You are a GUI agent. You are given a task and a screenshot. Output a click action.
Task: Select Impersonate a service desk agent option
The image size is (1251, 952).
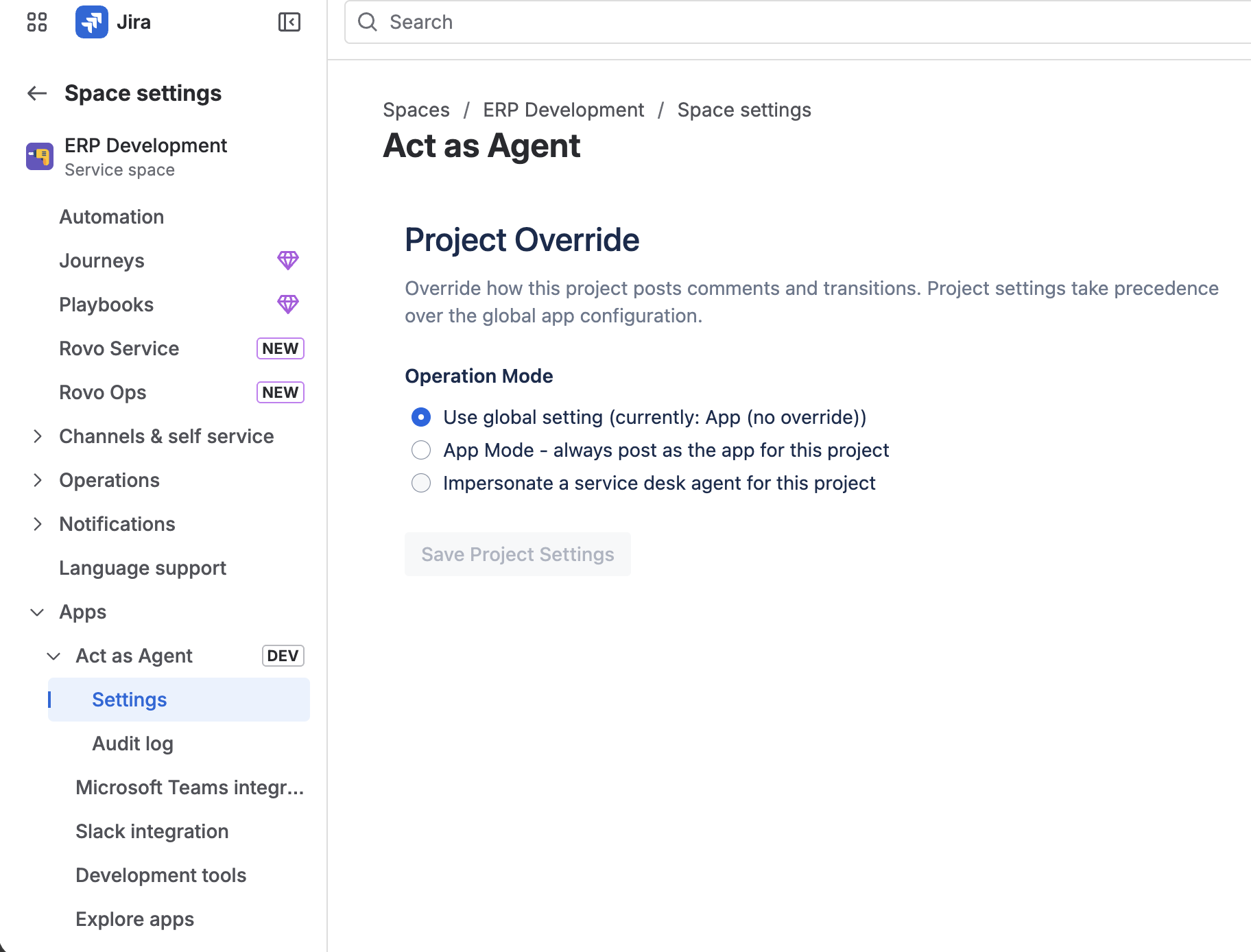(421, 483)
